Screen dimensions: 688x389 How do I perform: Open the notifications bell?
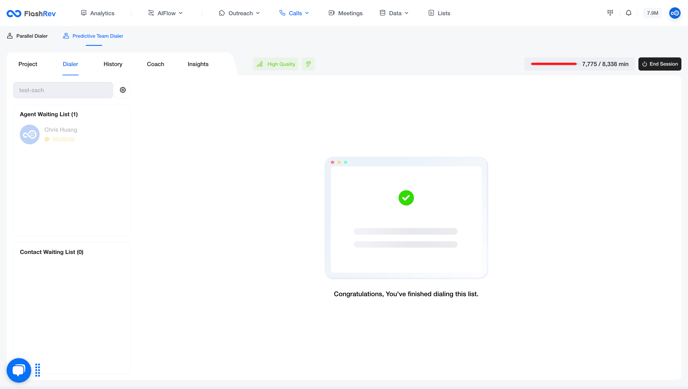click(628, 13)
